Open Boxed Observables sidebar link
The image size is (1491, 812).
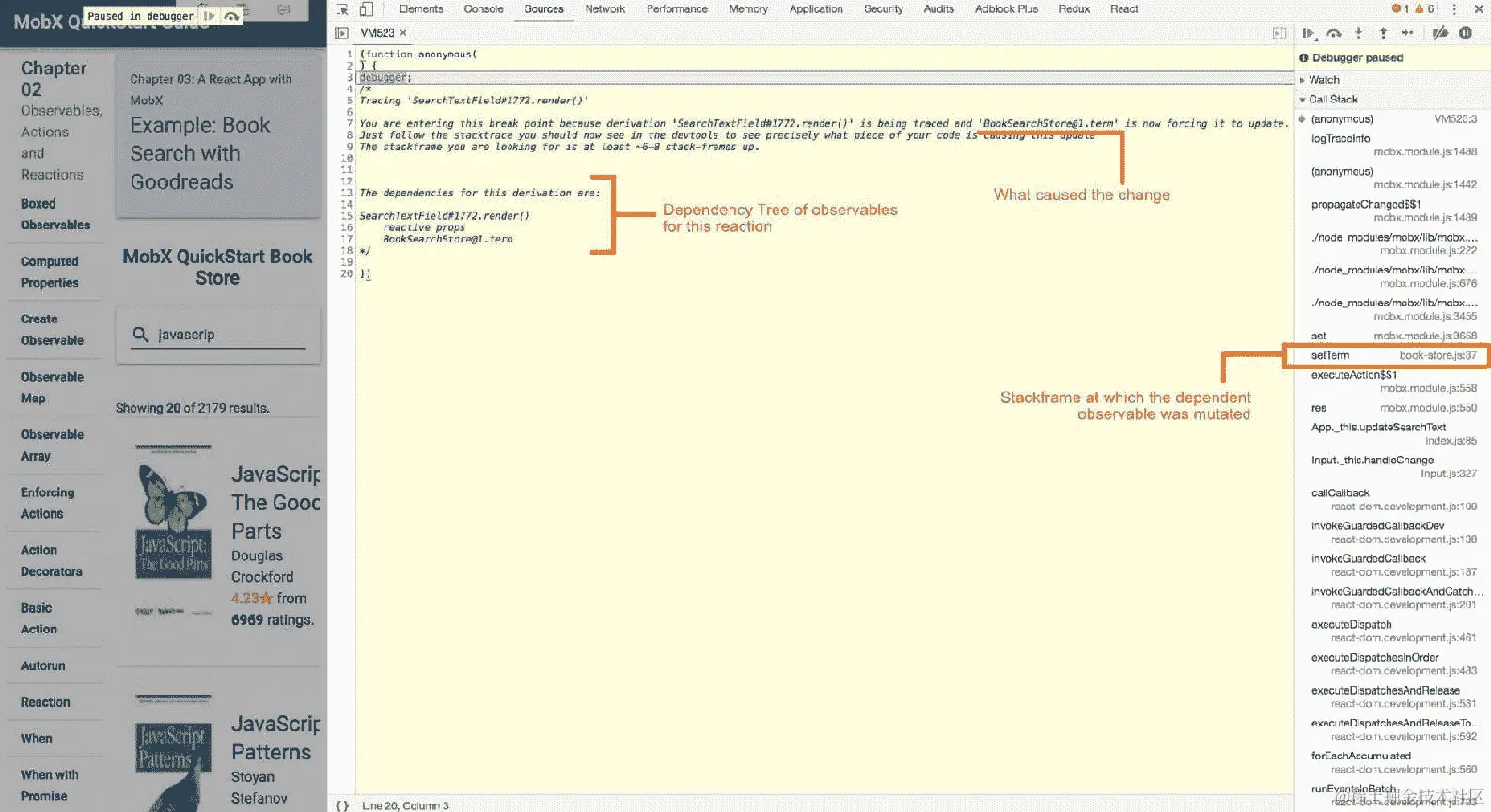(55, 214)
